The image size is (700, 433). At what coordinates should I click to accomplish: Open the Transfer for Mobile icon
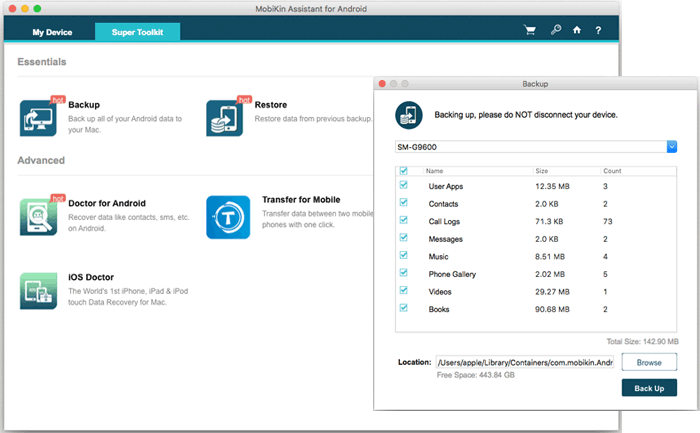point(228,217)
